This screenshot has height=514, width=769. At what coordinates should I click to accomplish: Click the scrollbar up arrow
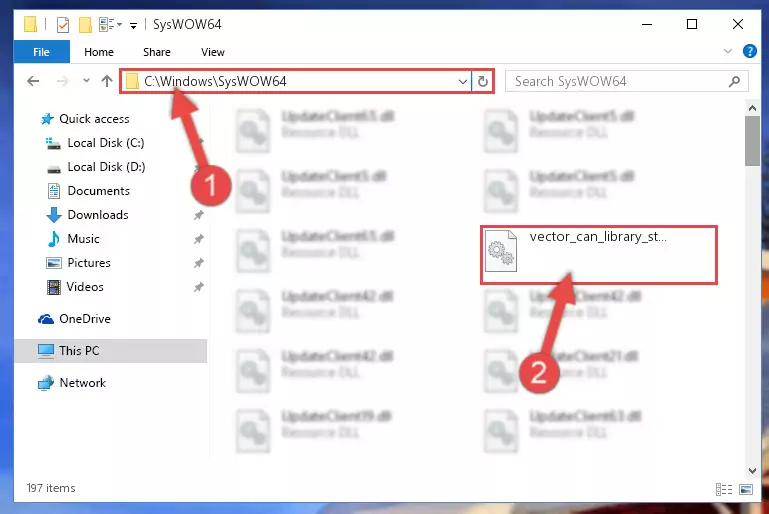coord(752,107)
